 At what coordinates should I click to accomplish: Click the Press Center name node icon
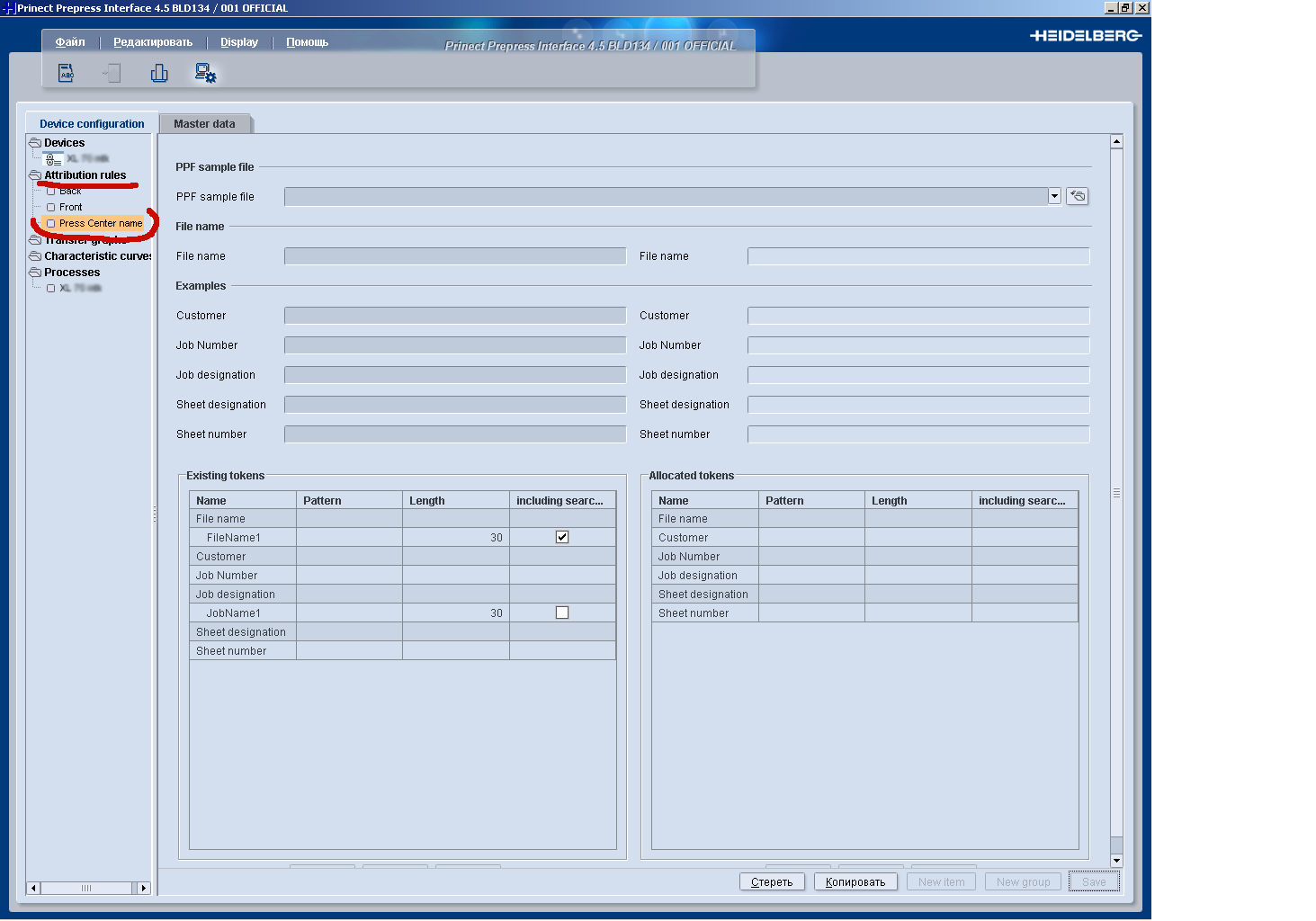click(51, 224)
